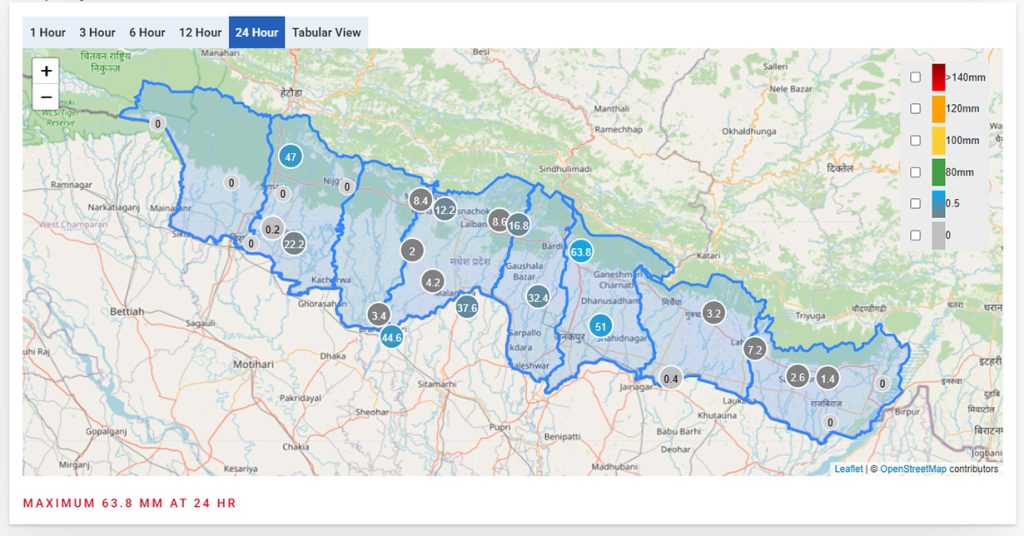Enable the >140mm legend checkbox

click(915, 78)
